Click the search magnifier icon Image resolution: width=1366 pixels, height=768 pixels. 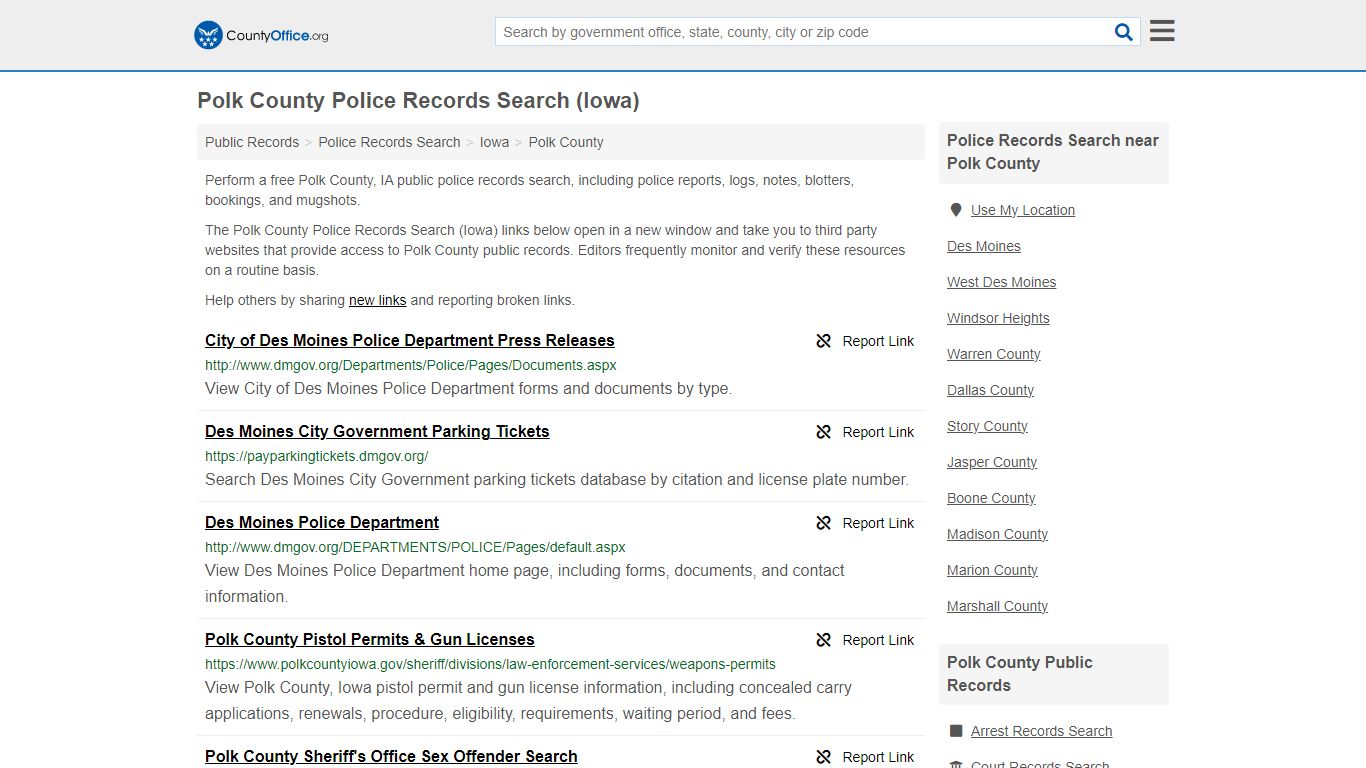point(1124,32)
